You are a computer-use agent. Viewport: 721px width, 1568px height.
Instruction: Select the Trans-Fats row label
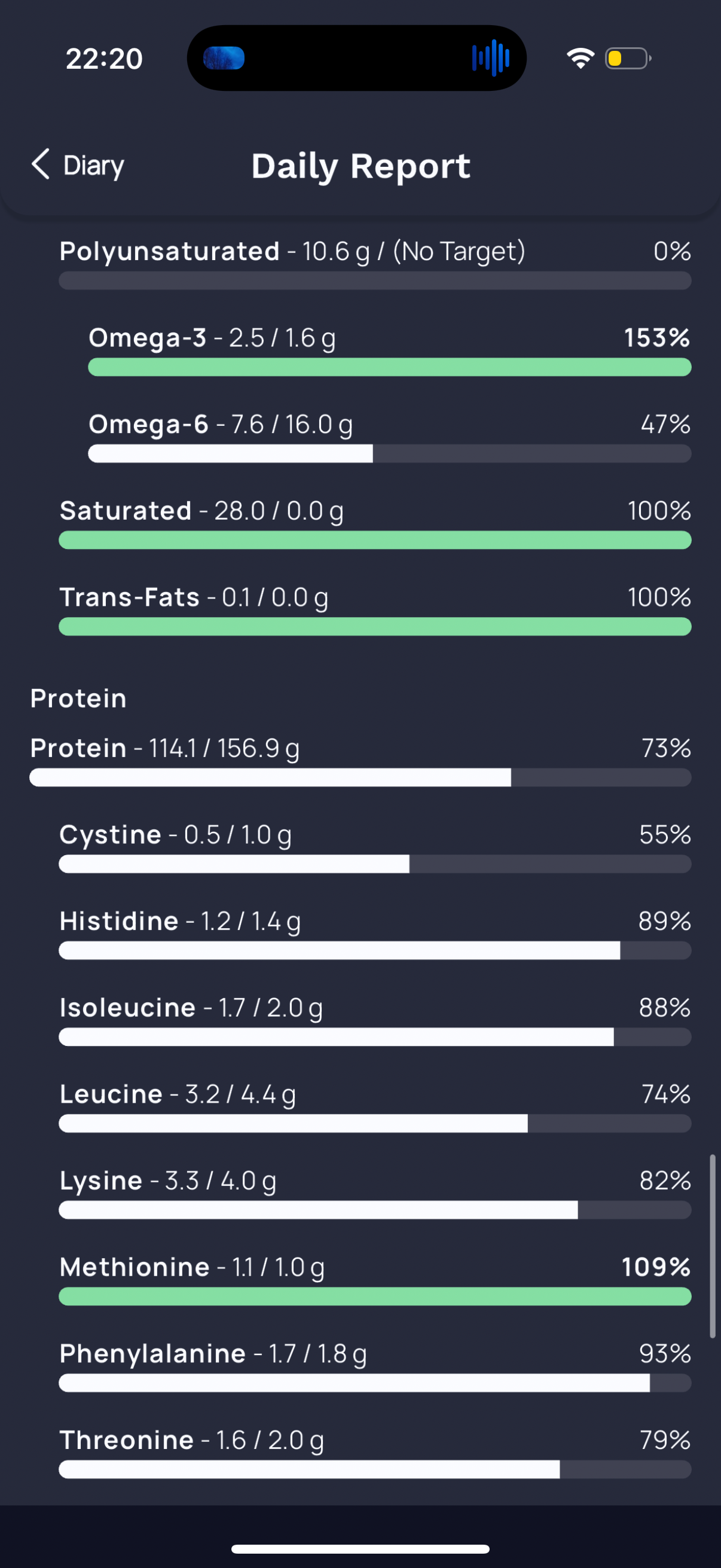point(130,597)
